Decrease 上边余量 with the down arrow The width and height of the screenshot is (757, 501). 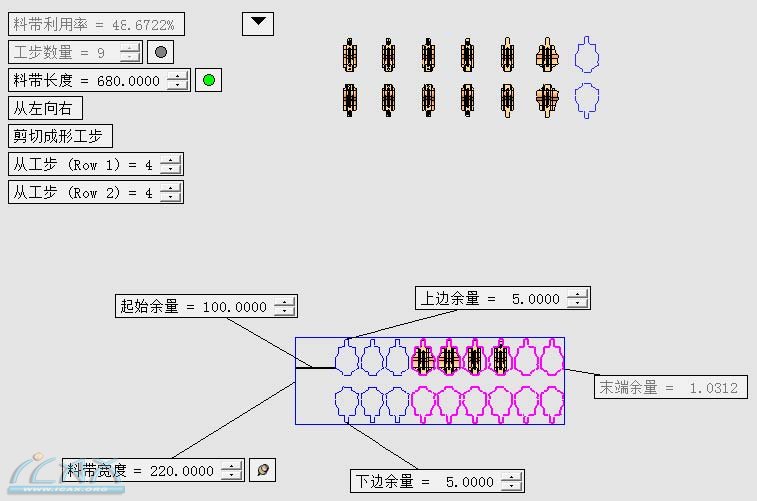(x=578, y=303)
